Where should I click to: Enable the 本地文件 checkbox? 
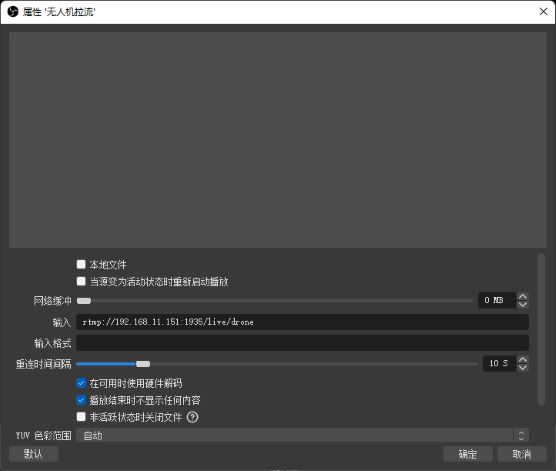81,264
